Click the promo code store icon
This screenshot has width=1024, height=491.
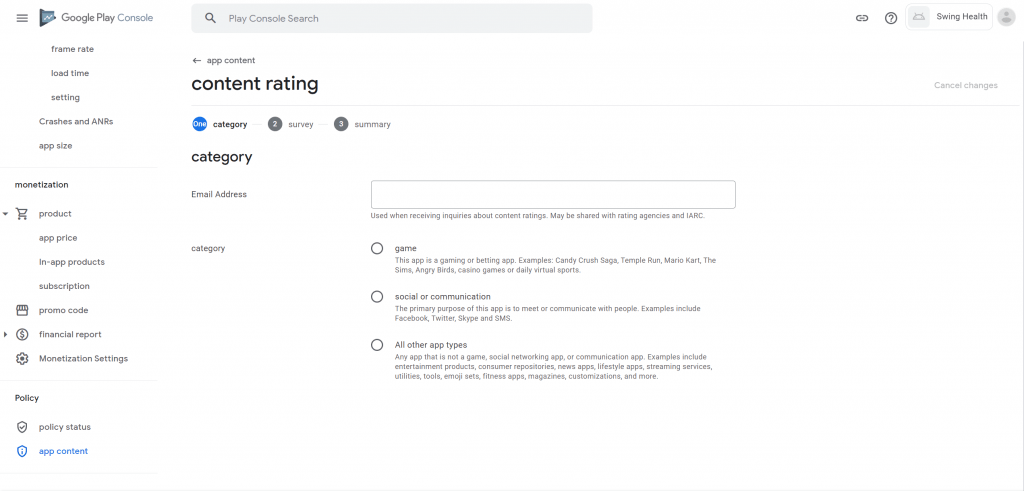point(22,310)
